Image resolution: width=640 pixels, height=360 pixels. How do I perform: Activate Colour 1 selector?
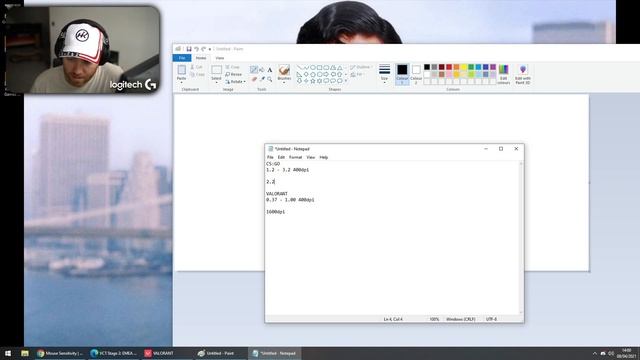click(x=402, y=74)
